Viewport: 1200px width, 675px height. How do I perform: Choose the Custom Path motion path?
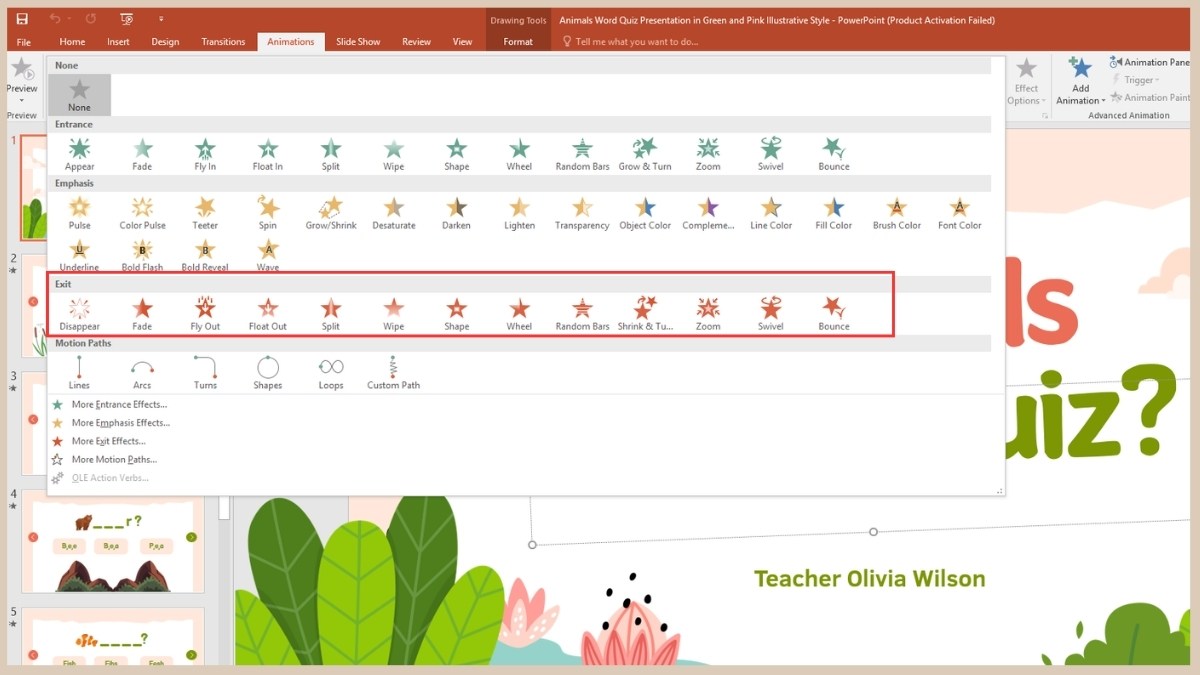(393, 372)
